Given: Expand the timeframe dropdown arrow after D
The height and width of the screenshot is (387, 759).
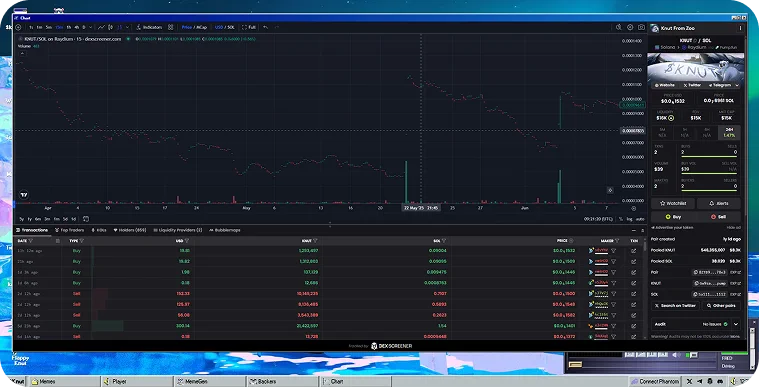Looking at the screenshot, I should click(x=90, y=28).
